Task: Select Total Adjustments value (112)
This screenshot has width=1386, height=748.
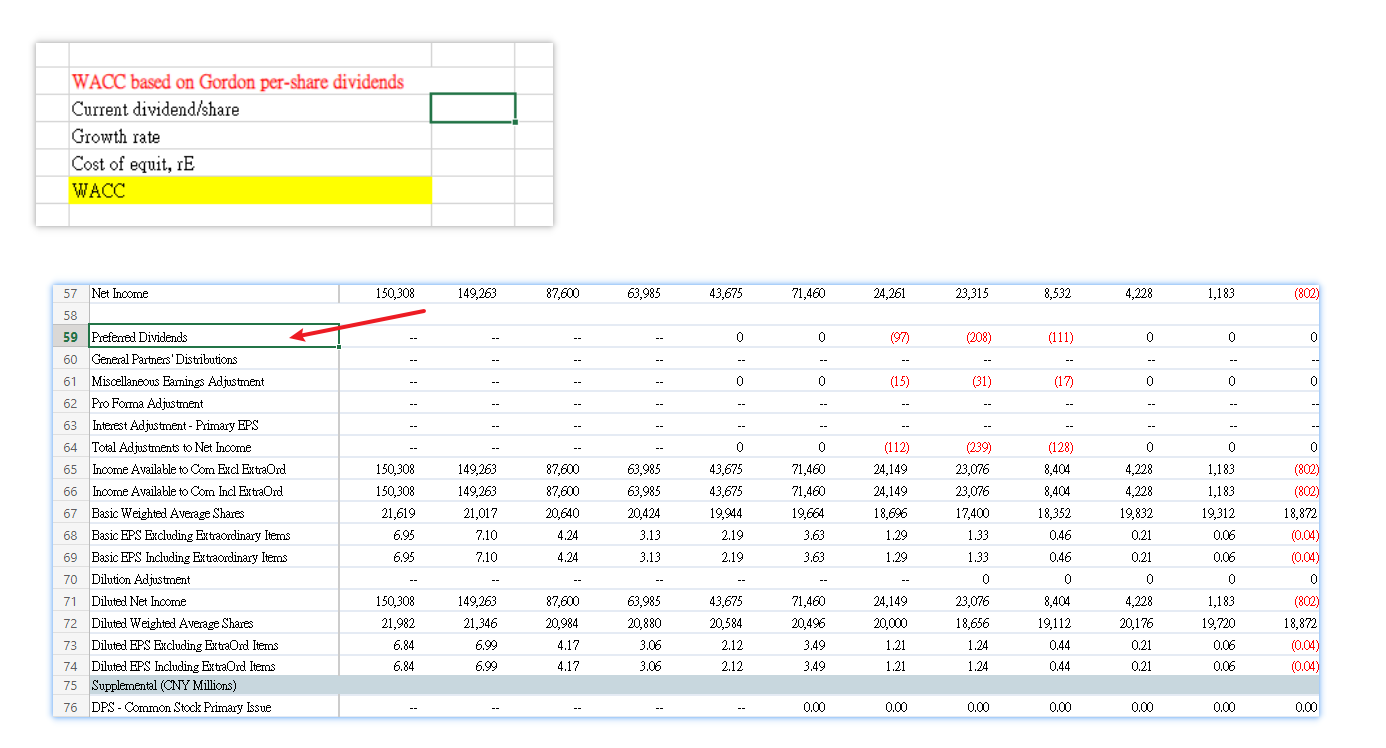Action: (x=896, y=448)
